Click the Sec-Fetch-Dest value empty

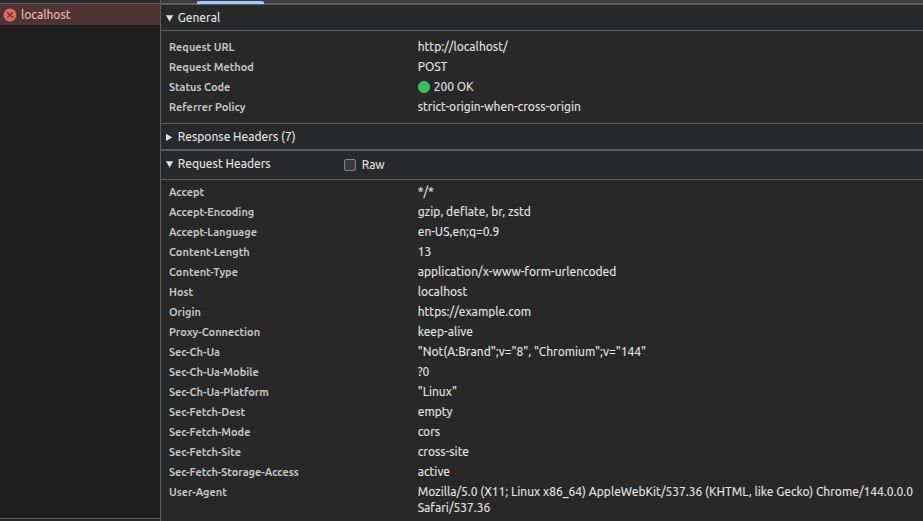coord(435,412)
